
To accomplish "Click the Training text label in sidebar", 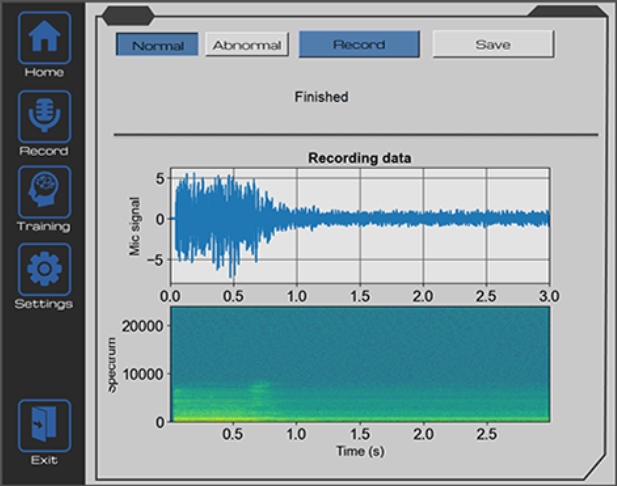I will pos(44,227).
